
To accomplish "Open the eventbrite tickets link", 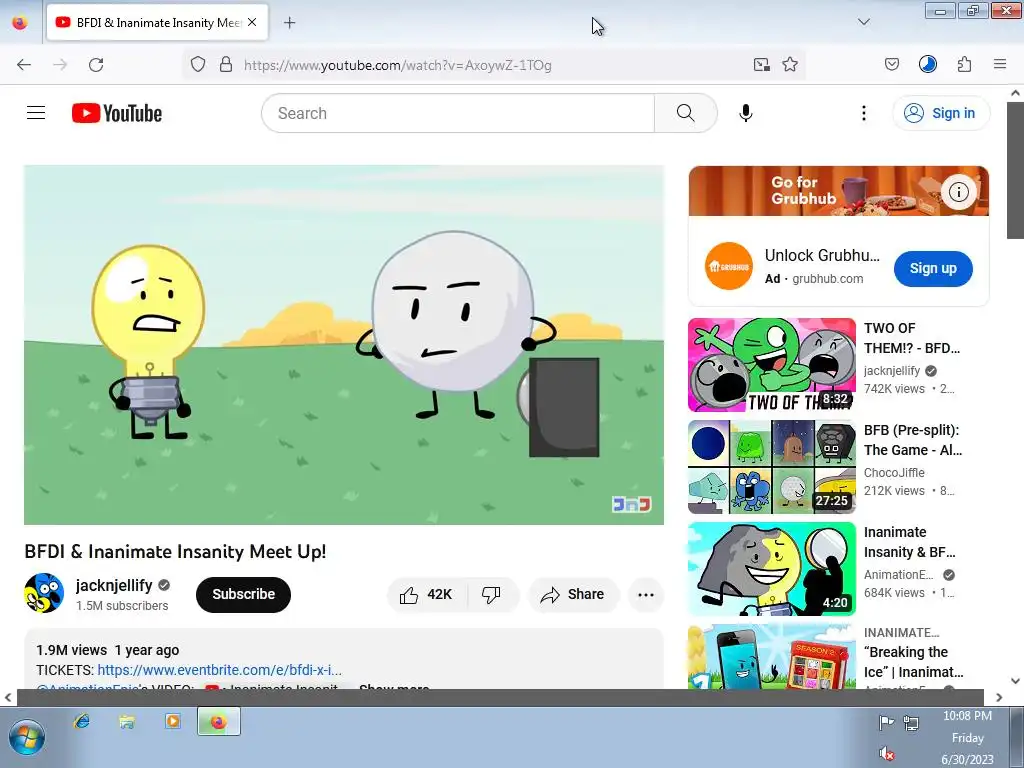I will (219, 670).
